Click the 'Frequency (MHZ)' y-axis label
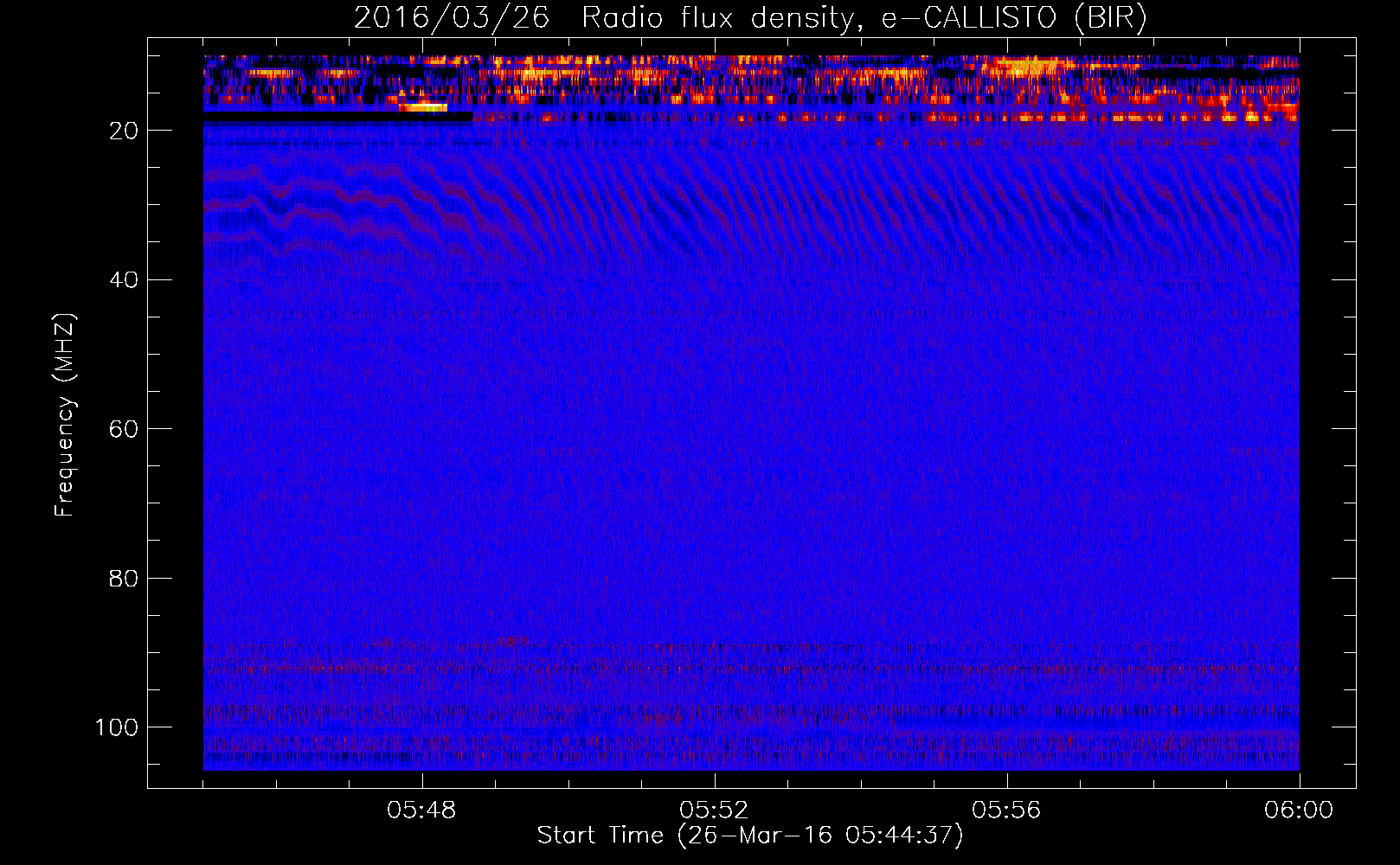The height and width of the screenshot is (865, 1400). pyautogui.click(x=65, y=415)
